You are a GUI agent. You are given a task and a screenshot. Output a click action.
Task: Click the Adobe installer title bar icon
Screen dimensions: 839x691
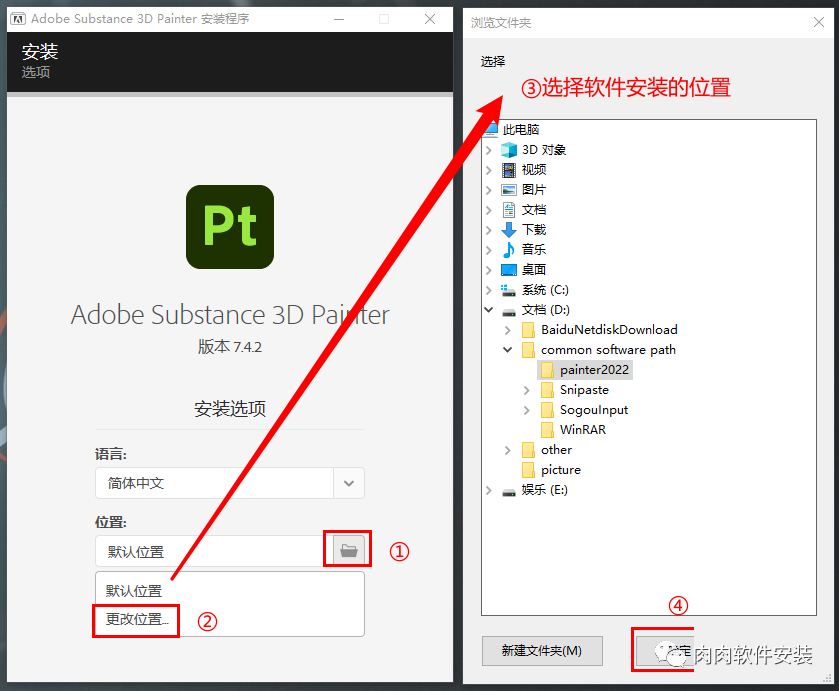click(x=18, y=19)
